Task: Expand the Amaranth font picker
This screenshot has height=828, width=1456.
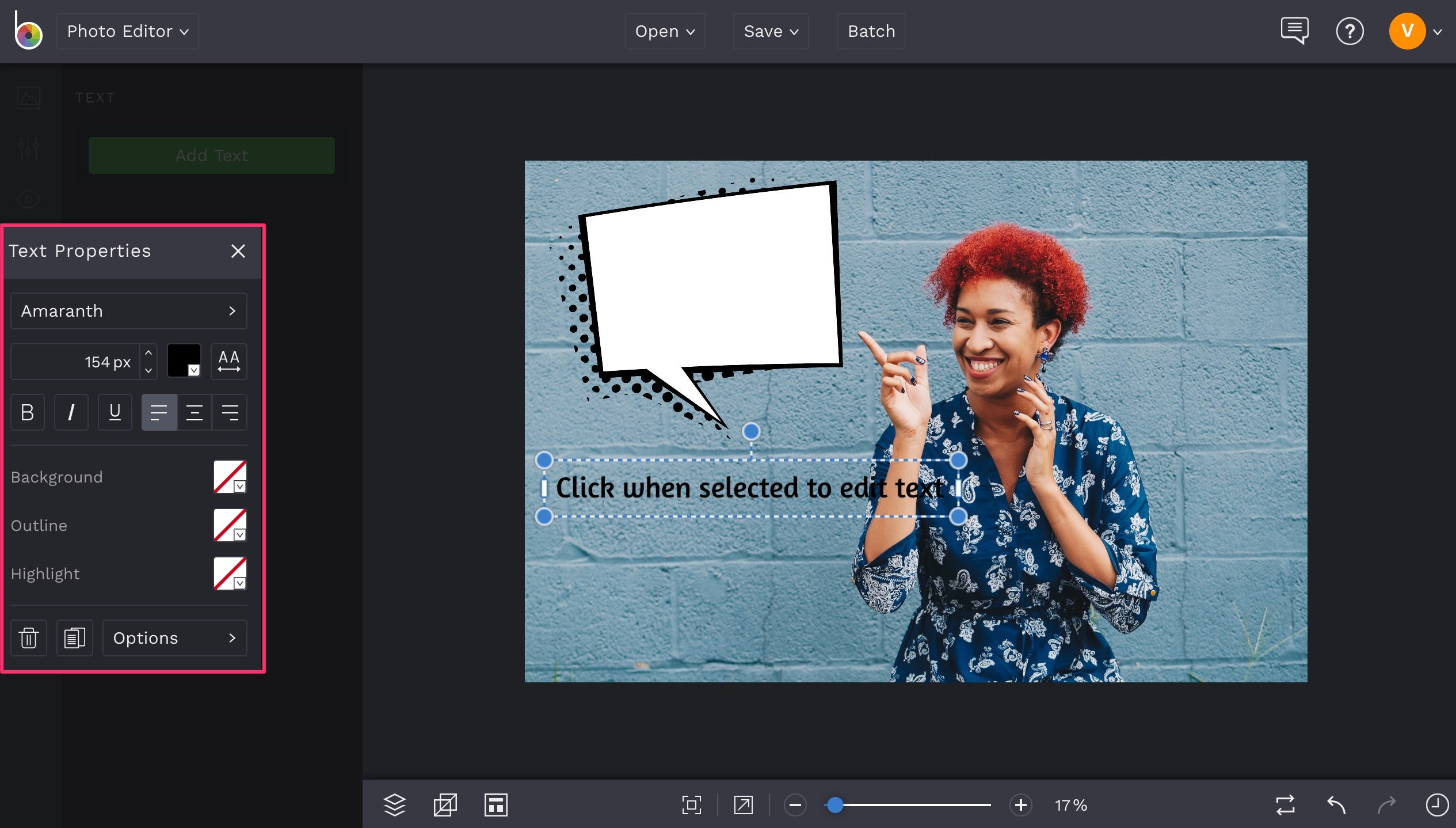Action: tap(128, 311)
